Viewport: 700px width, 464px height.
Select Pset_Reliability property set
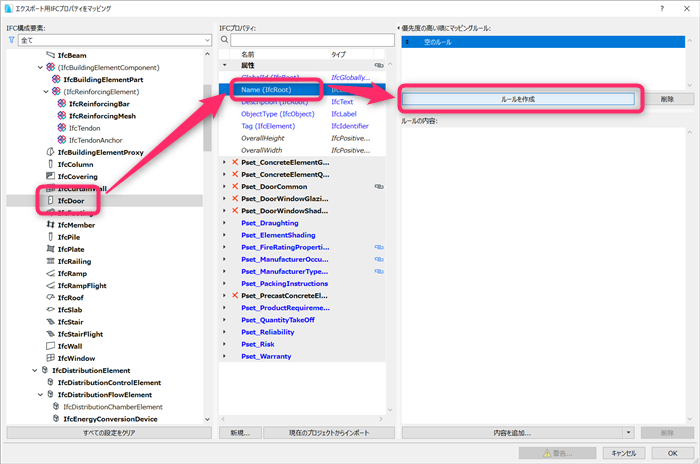267,332
